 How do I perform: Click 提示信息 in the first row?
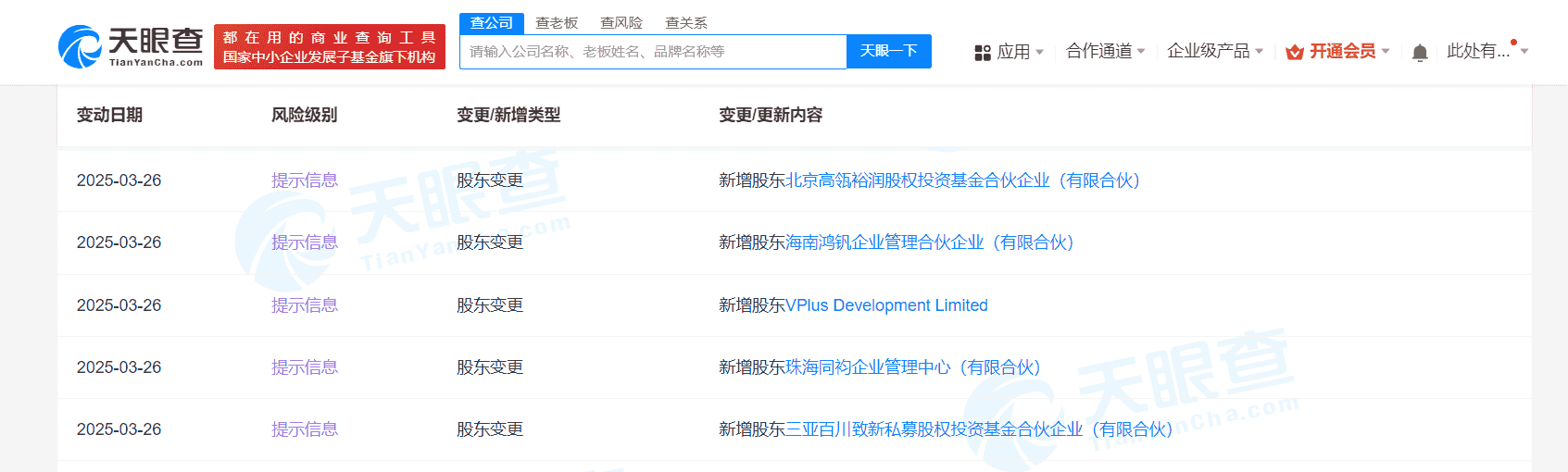304,180
